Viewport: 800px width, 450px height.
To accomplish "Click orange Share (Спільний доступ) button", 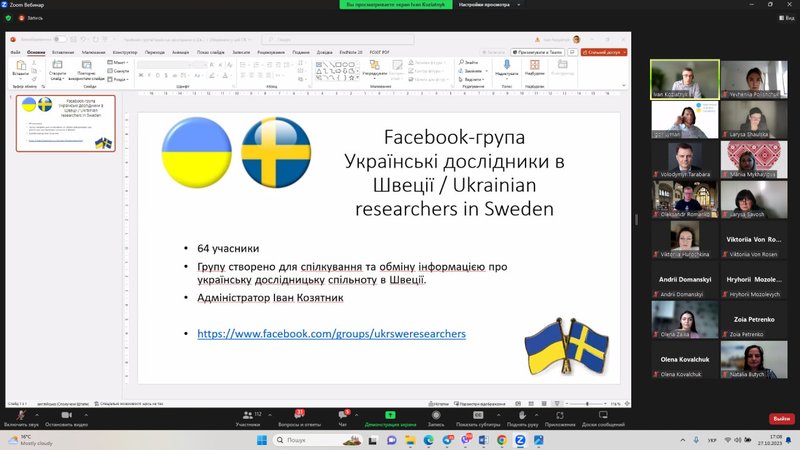I will click(x=604, y=52).
